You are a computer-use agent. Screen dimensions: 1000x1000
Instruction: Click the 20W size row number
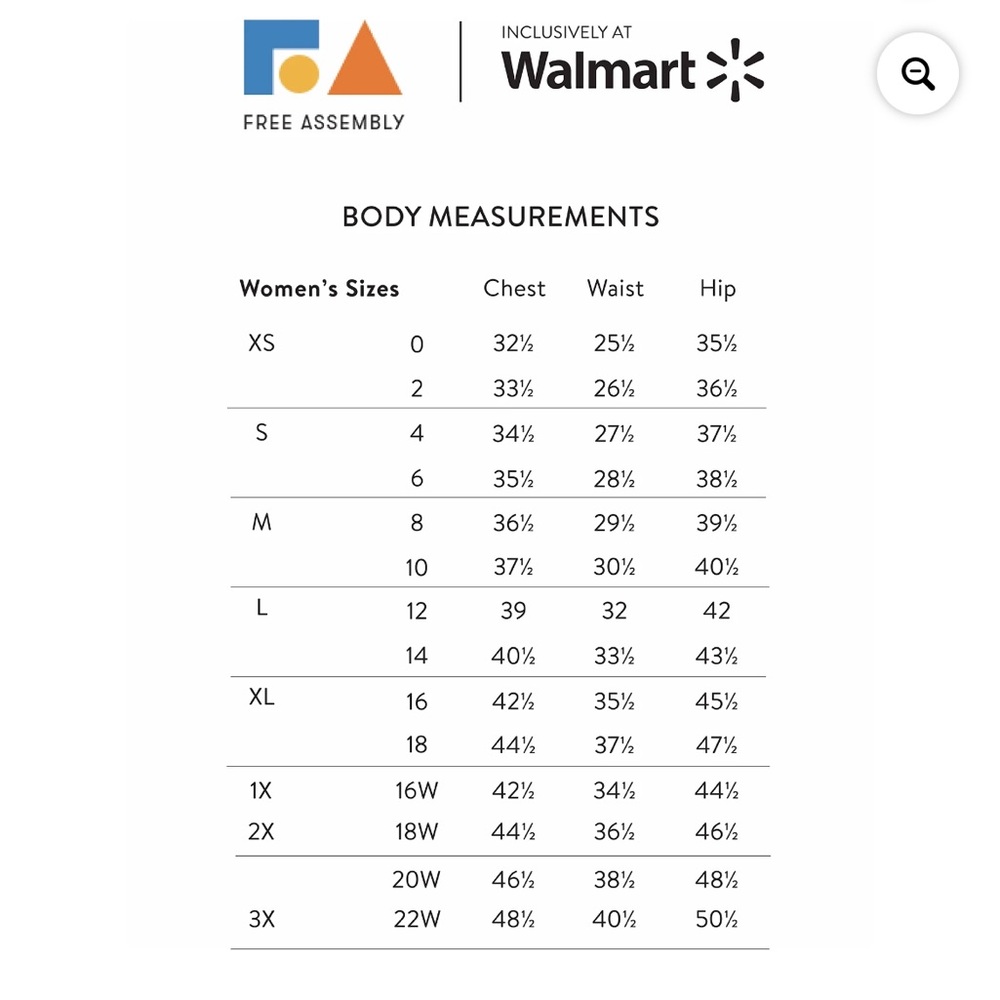pos(416,880)
